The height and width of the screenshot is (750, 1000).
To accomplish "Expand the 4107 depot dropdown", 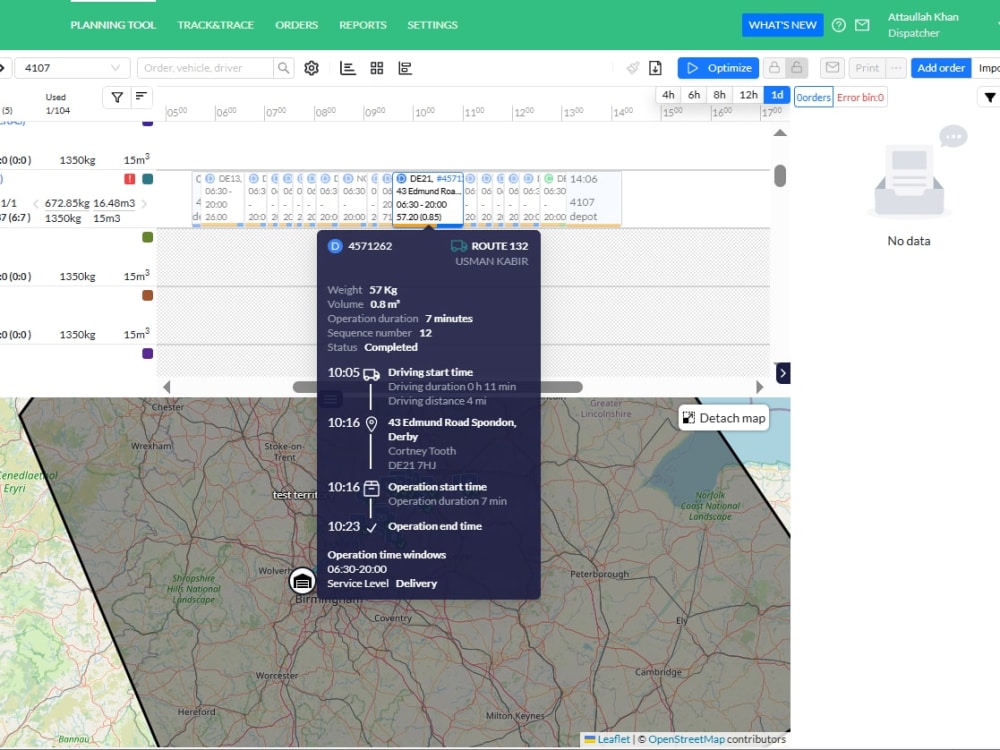I will click(72, 68).
